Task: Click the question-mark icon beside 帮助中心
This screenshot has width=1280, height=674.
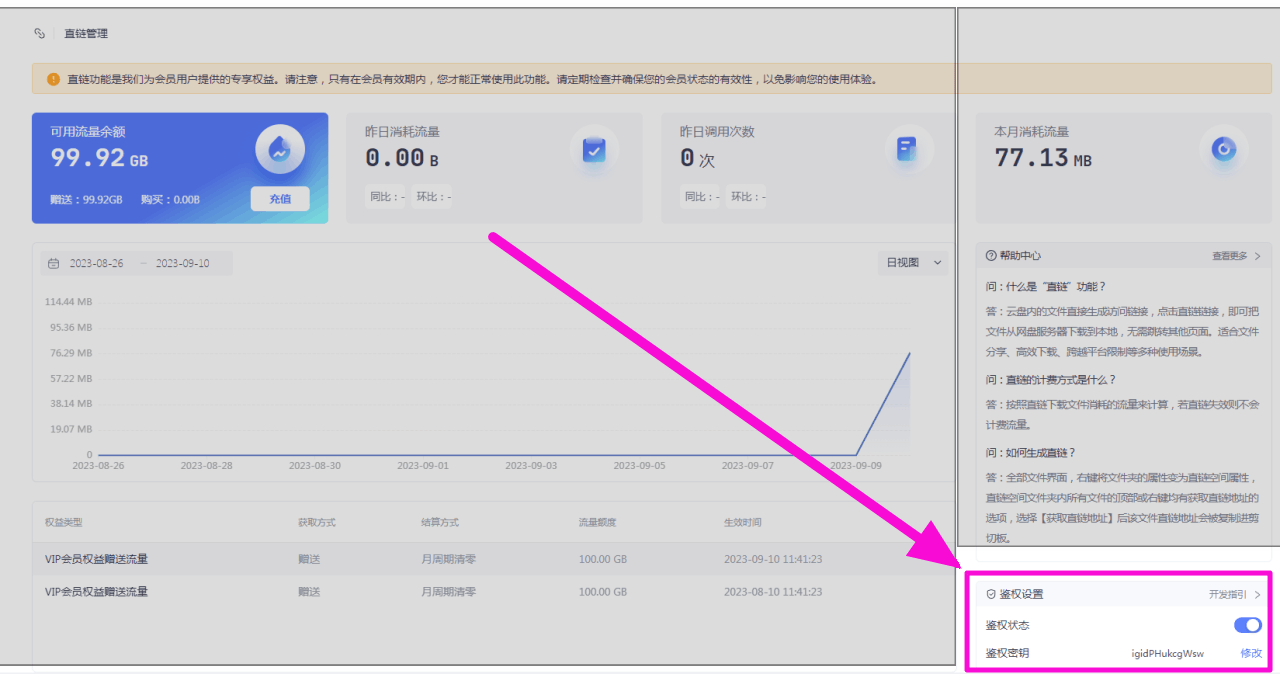Action: (991, 256)
